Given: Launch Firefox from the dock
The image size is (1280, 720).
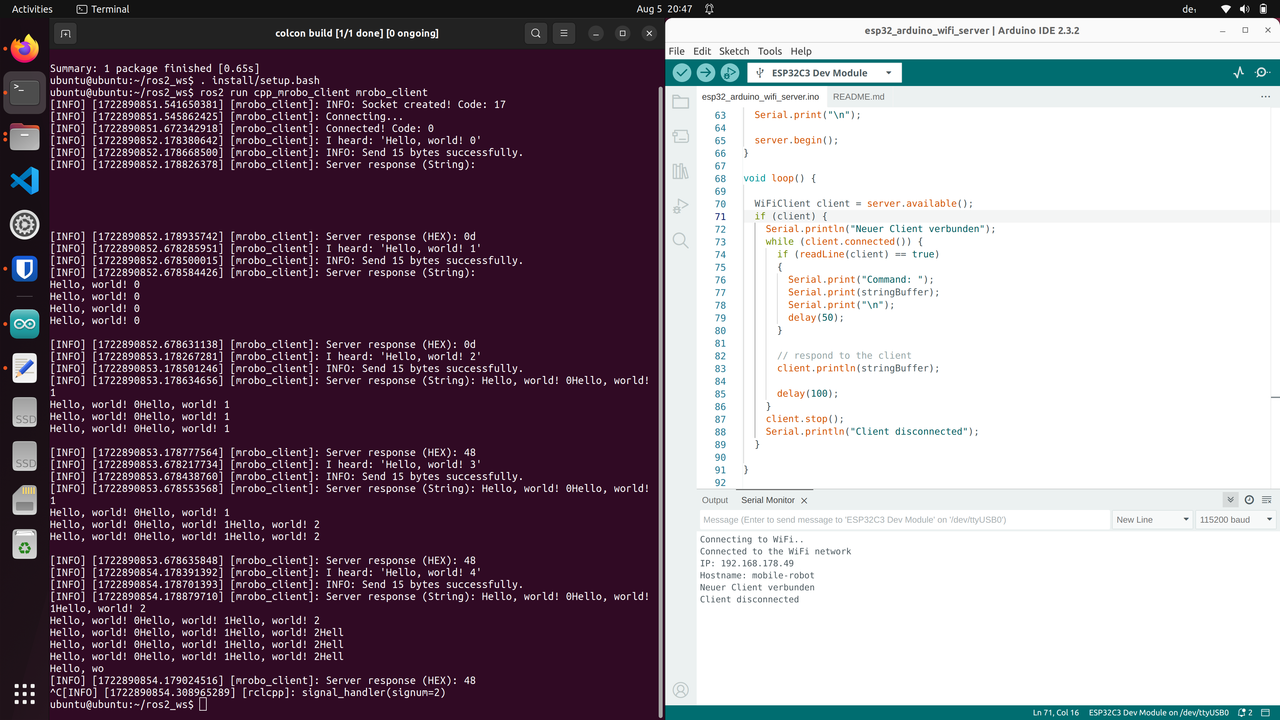Looking at the screenshot, I should coord(25,48).
